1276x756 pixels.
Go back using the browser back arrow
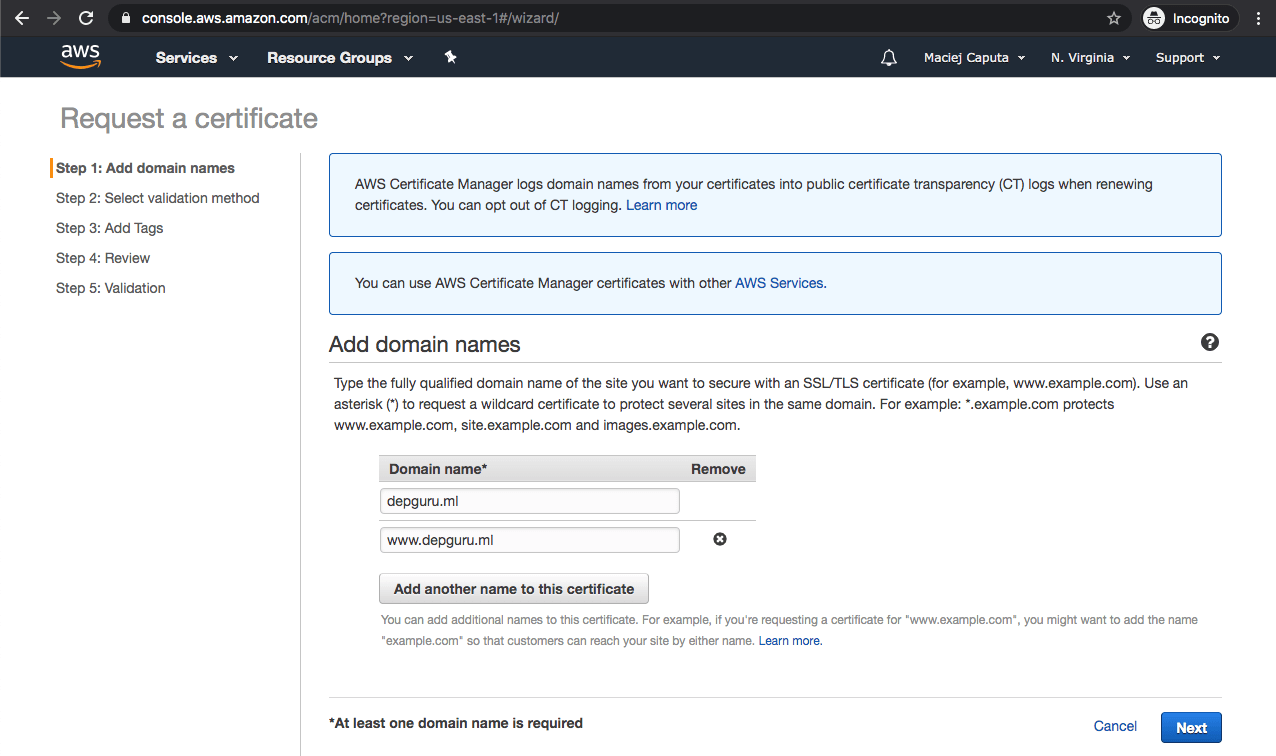(22, 18)
